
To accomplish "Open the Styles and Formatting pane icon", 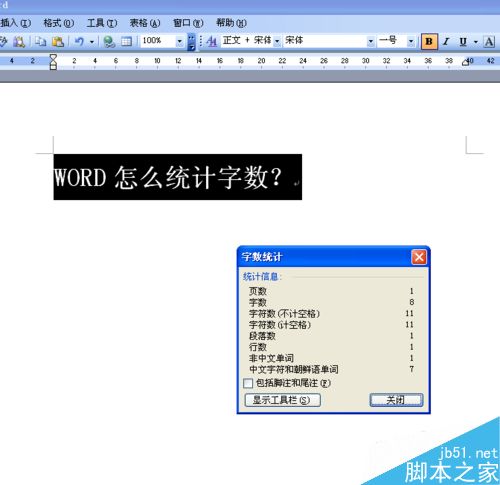I will 212,42.
